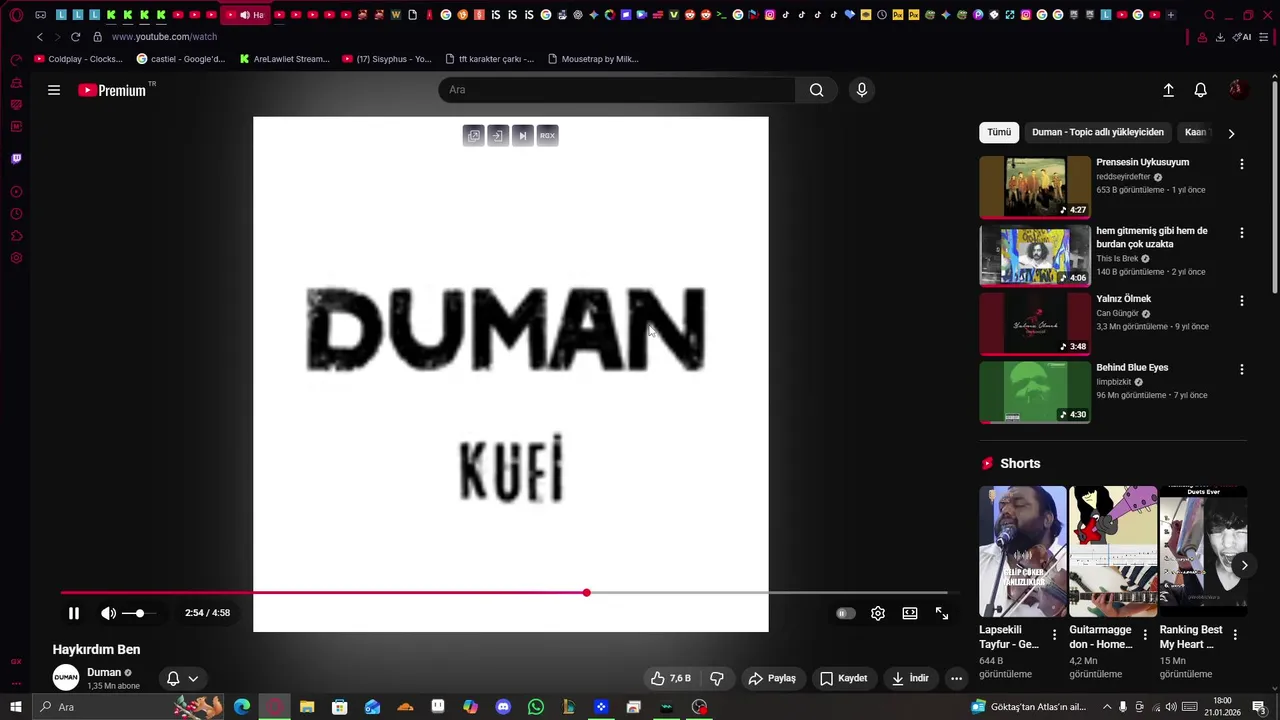The image size is (1280, 720).
Task: Mute the video with speaker icon
Action: tap(108, 613)
